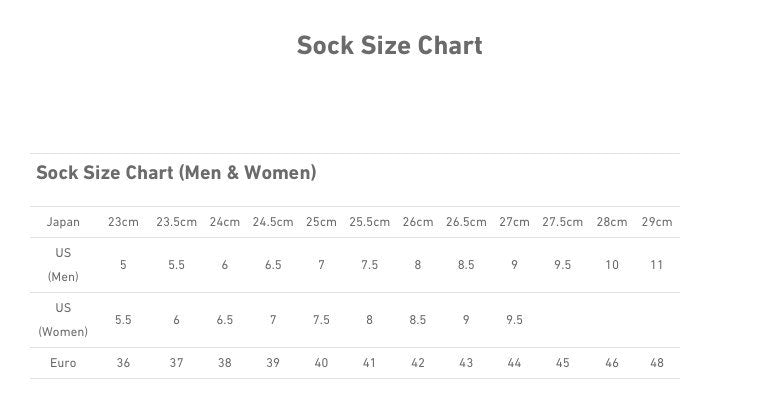The height and width of the screenshot is (409, 761).
Task: Click the 27.5cm Japan size cell
Action: (562, 222)
